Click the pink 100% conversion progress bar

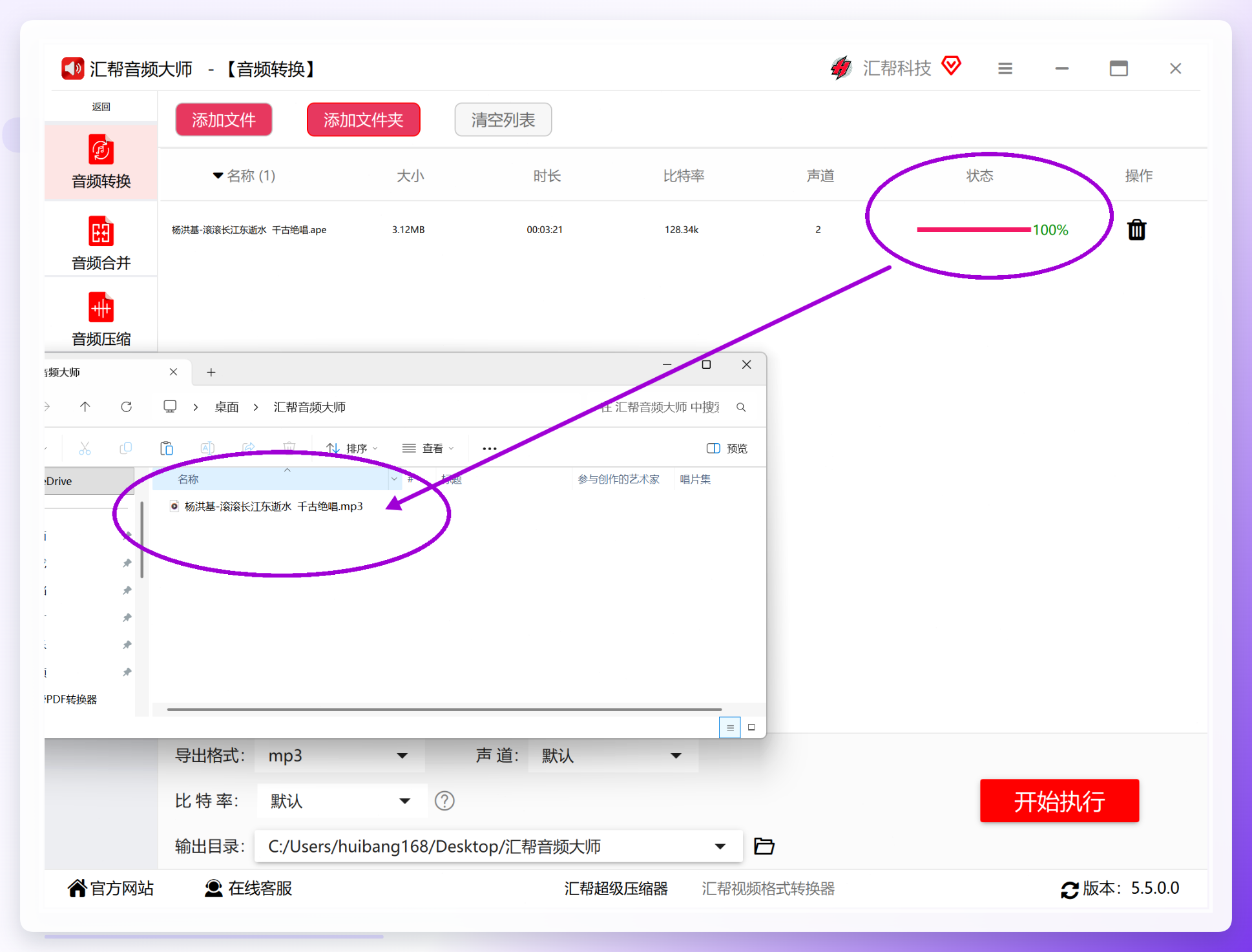tap(974, 229)
